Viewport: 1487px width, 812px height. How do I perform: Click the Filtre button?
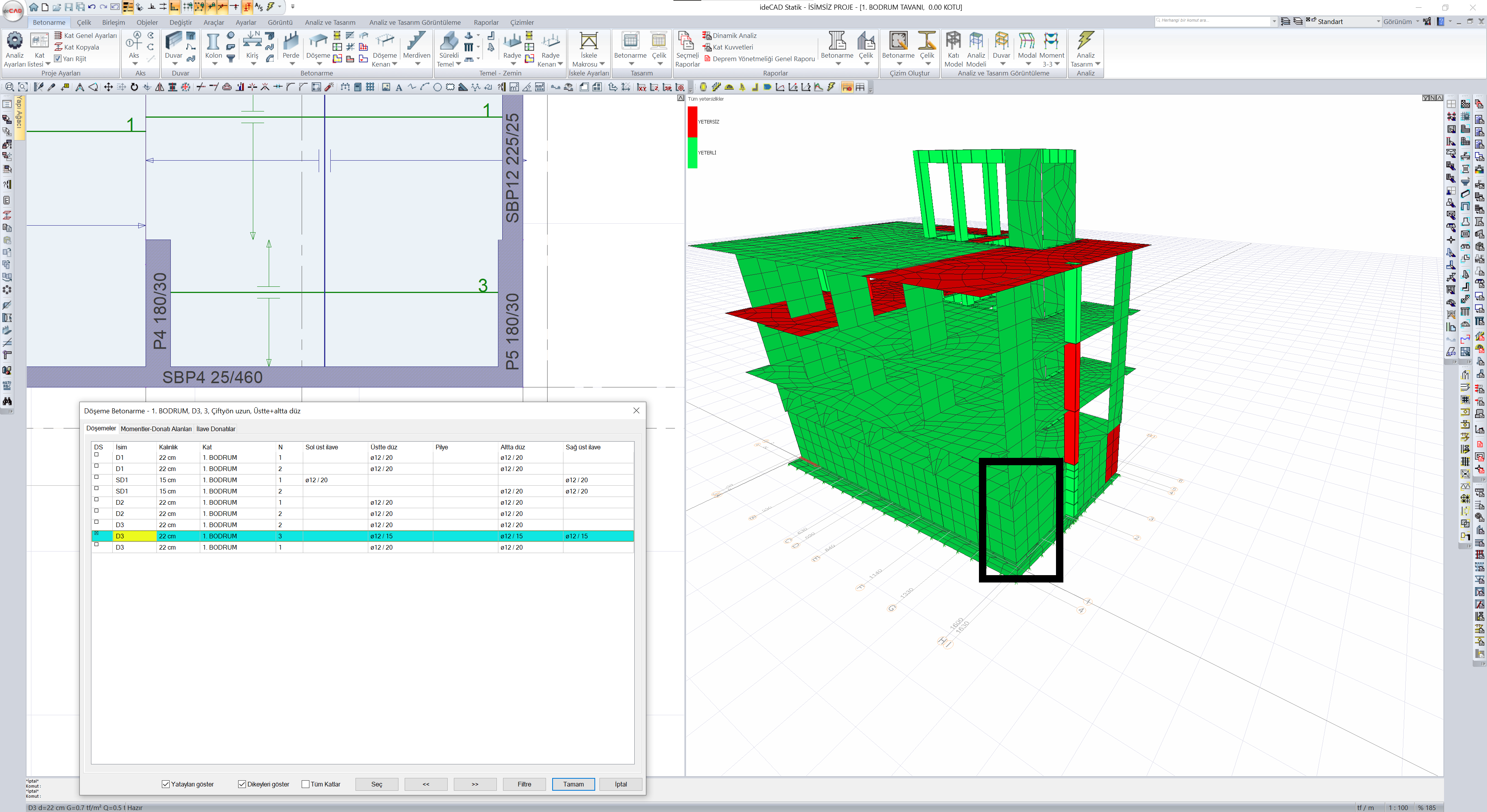[x=524, y=784]
